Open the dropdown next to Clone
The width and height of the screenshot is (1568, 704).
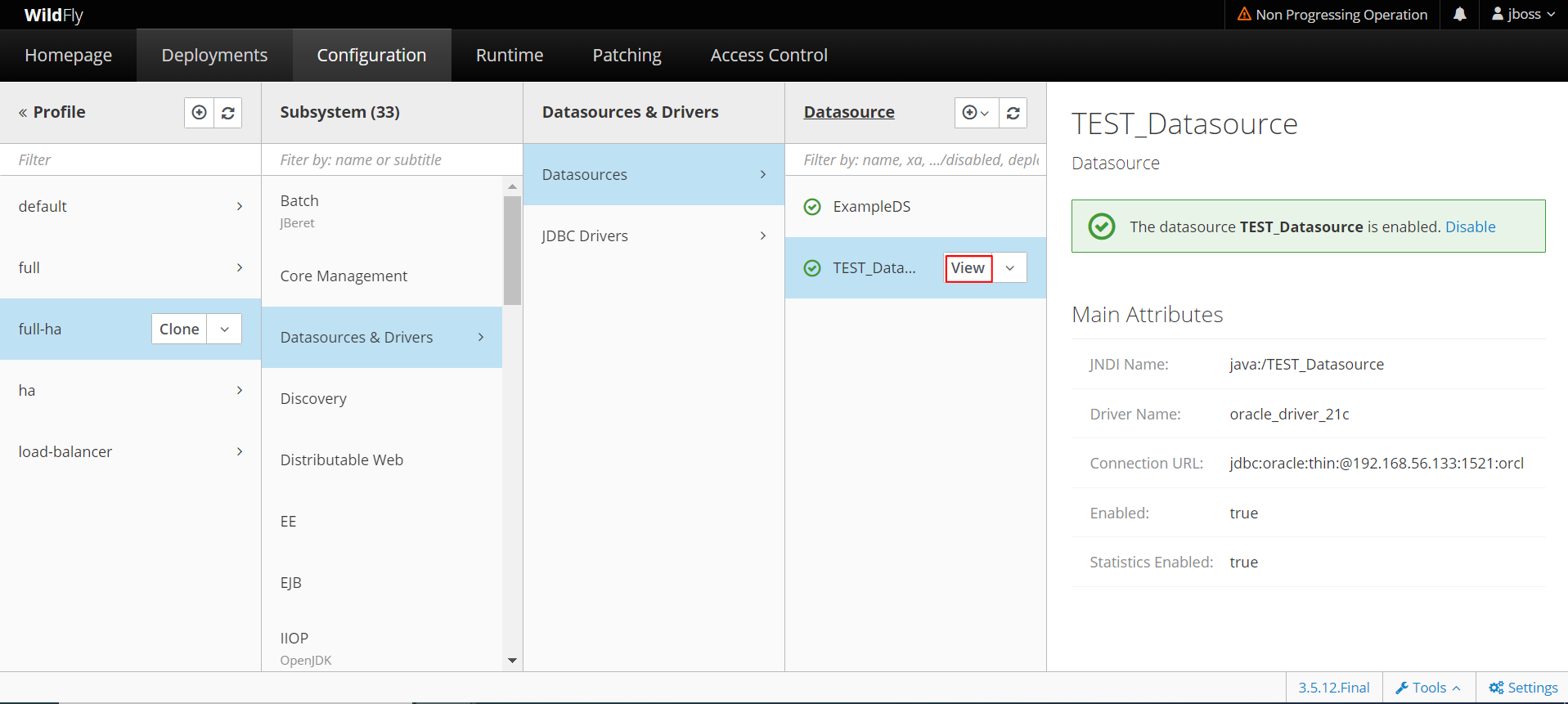pyautogui.click(x=225, y=329)
